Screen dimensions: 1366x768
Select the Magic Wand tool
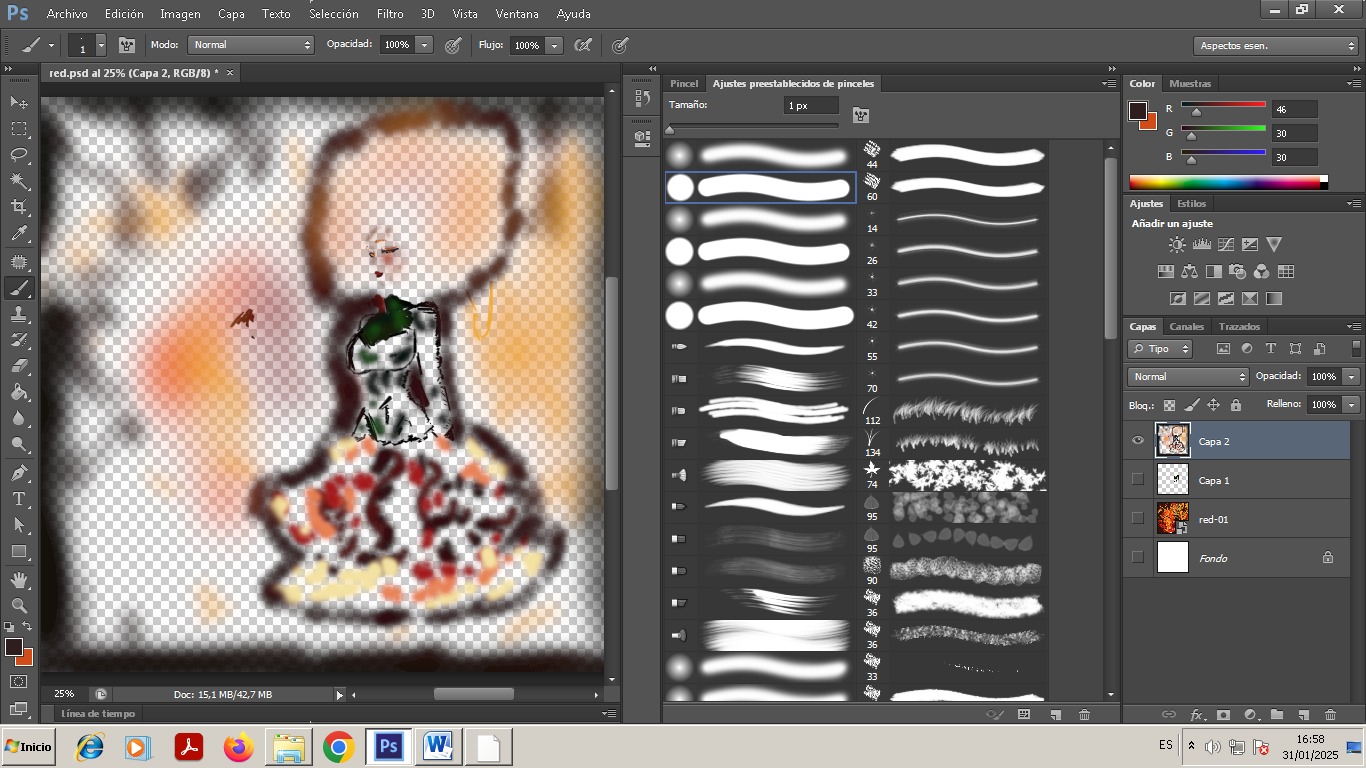coord(19,181)
